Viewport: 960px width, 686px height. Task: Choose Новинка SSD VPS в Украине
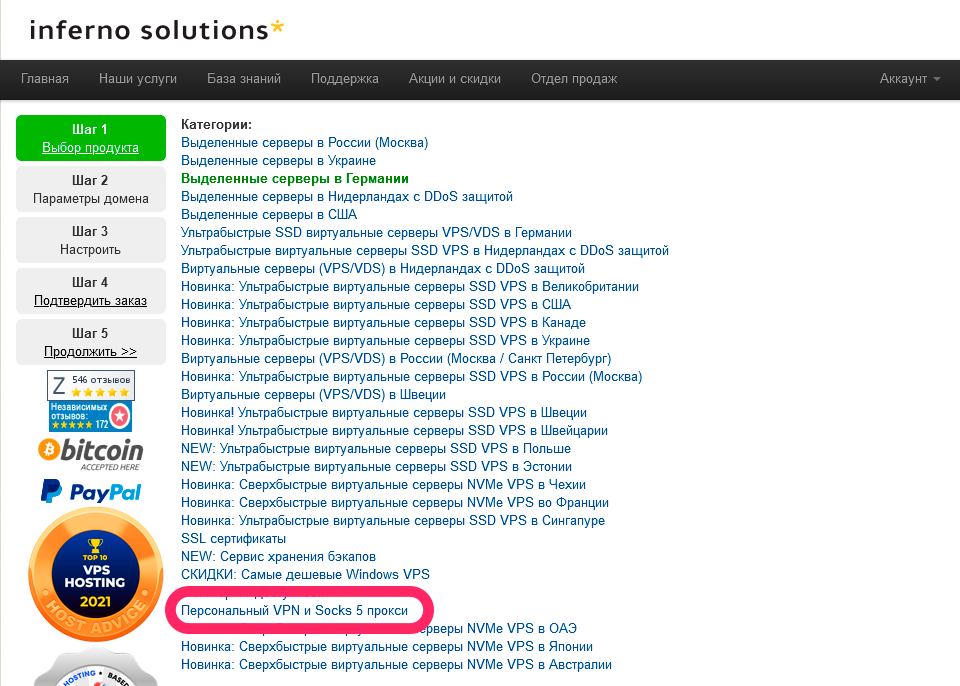coord(385,341)
